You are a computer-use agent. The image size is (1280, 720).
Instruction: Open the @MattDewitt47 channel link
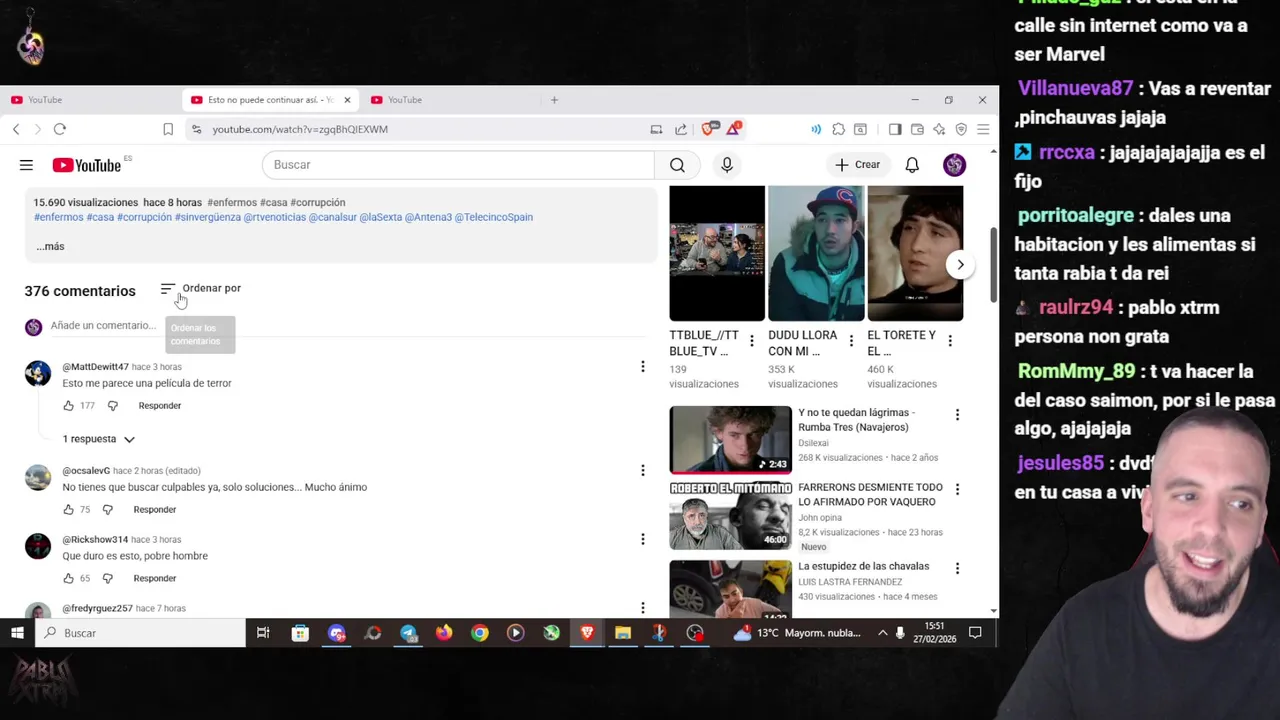[95, 367]
